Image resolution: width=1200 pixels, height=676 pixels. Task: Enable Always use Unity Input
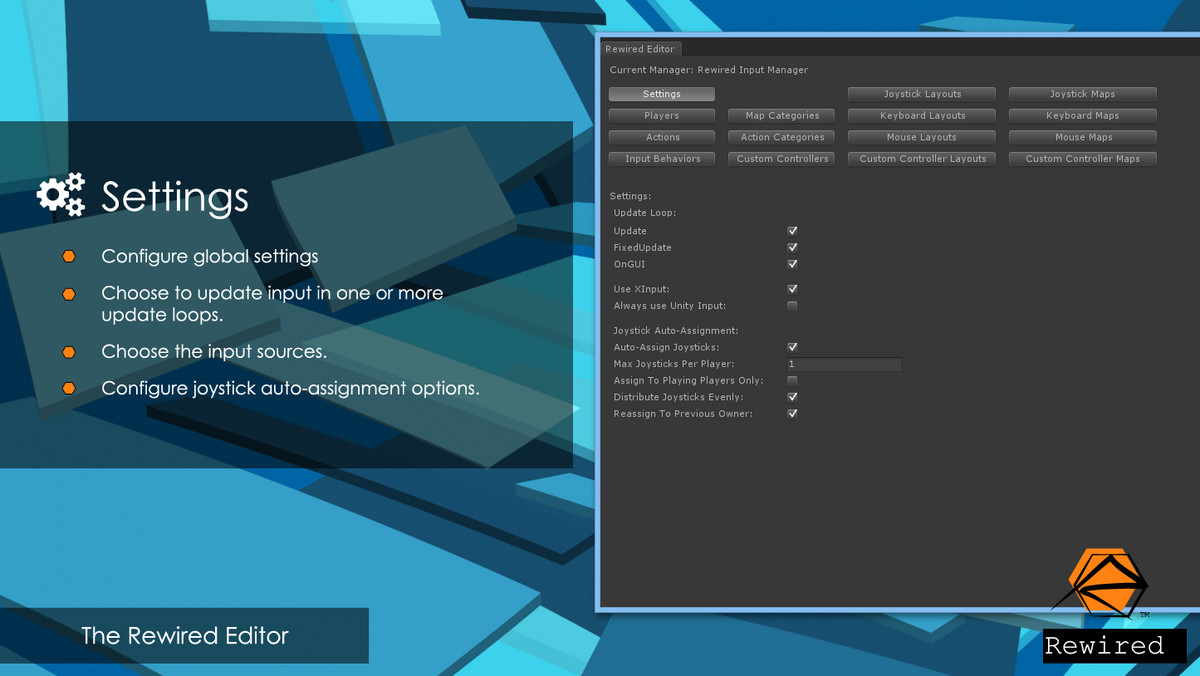click(792, 306)
